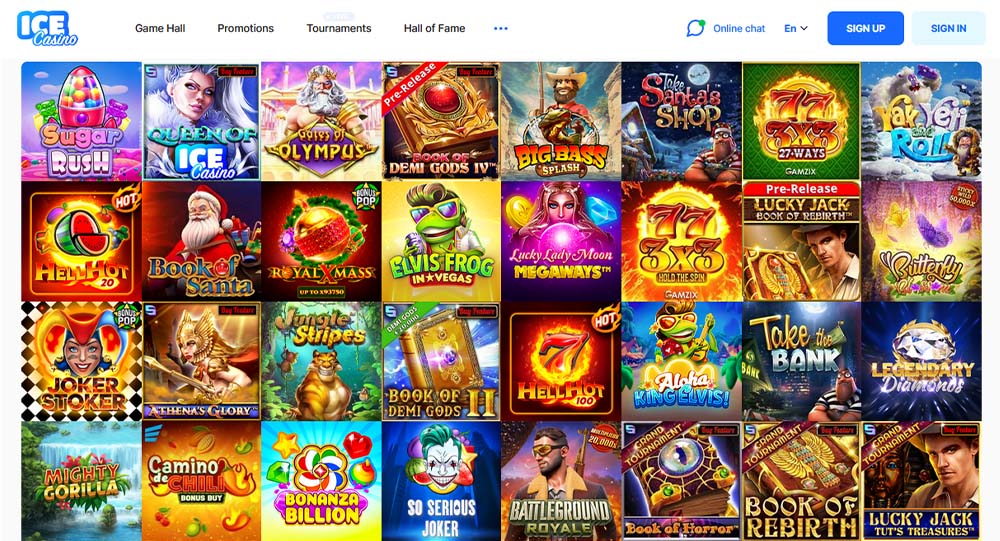Open the Gates of Olympus game
This screenshot has height=541, width=1000.
coord(321,121)
